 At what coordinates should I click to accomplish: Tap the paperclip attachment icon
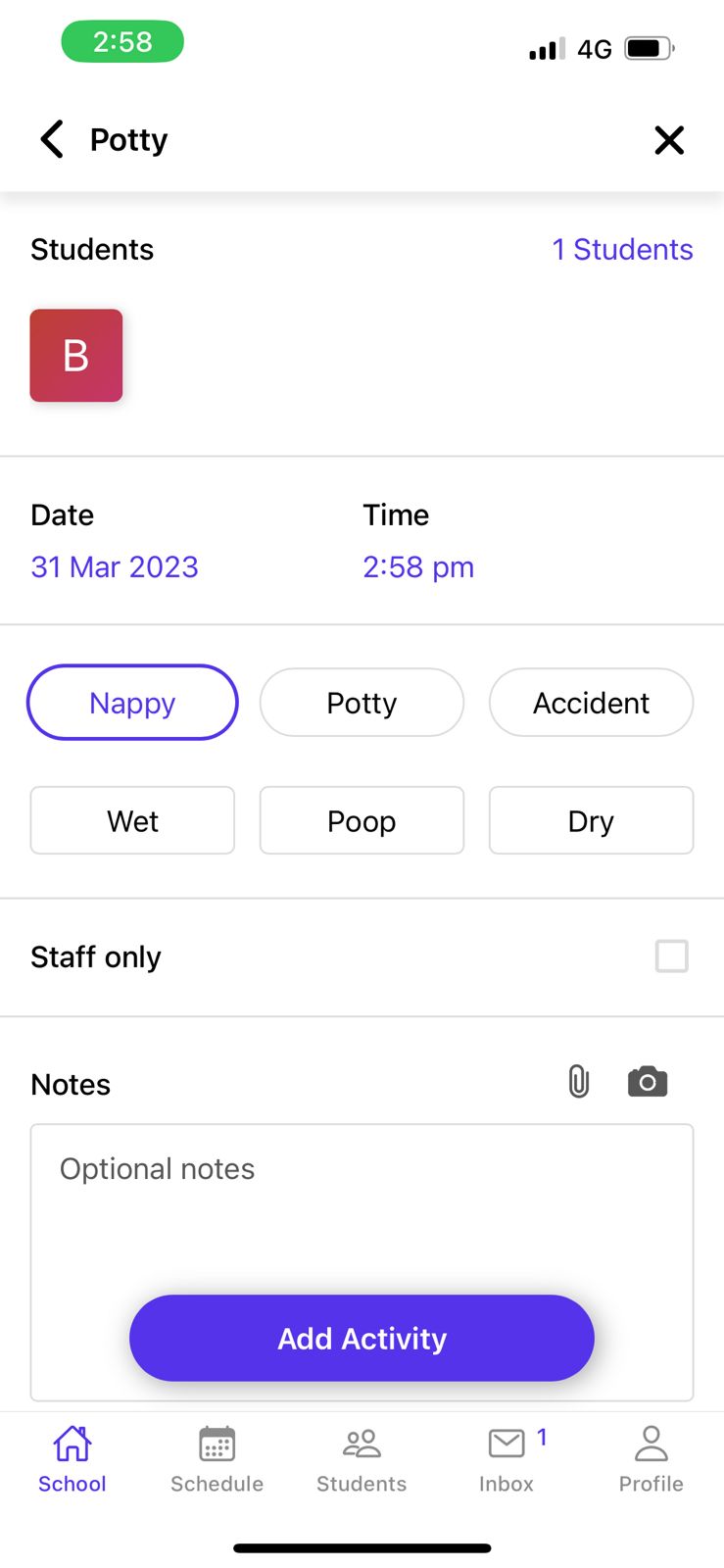point(579,1082)
